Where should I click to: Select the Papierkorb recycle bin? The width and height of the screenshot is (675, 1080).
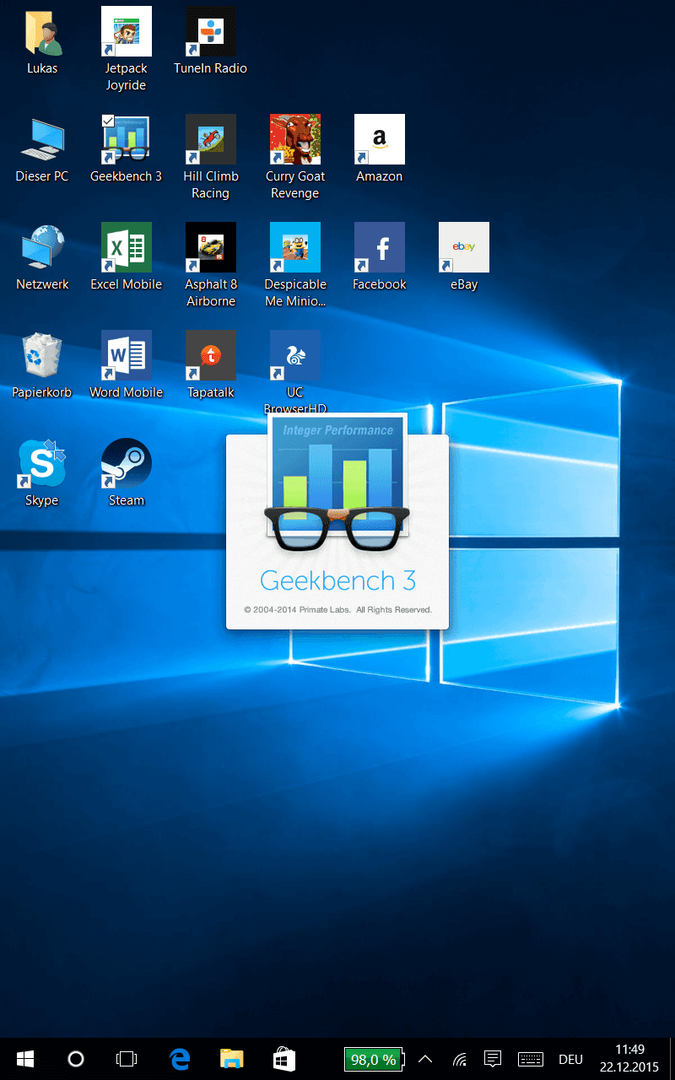42,355
